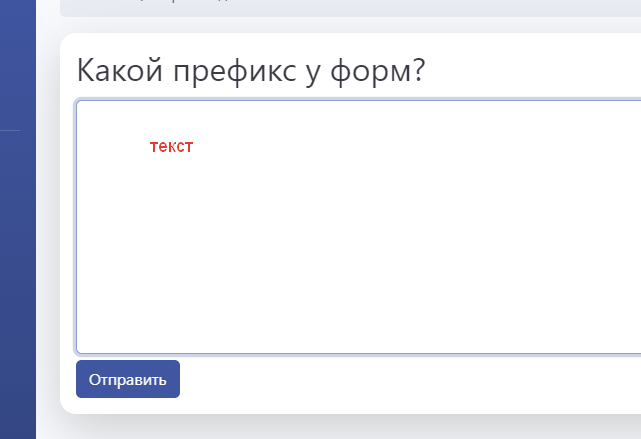This screenshot has height=439, width=641.
Task: Click the Отправить submit button
Action: [x=128, y=379]
